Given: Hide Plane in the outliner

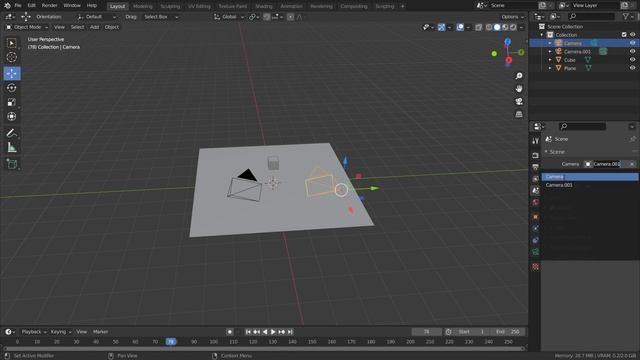Looking at the screenshot, I should click(x=632, y=68).
